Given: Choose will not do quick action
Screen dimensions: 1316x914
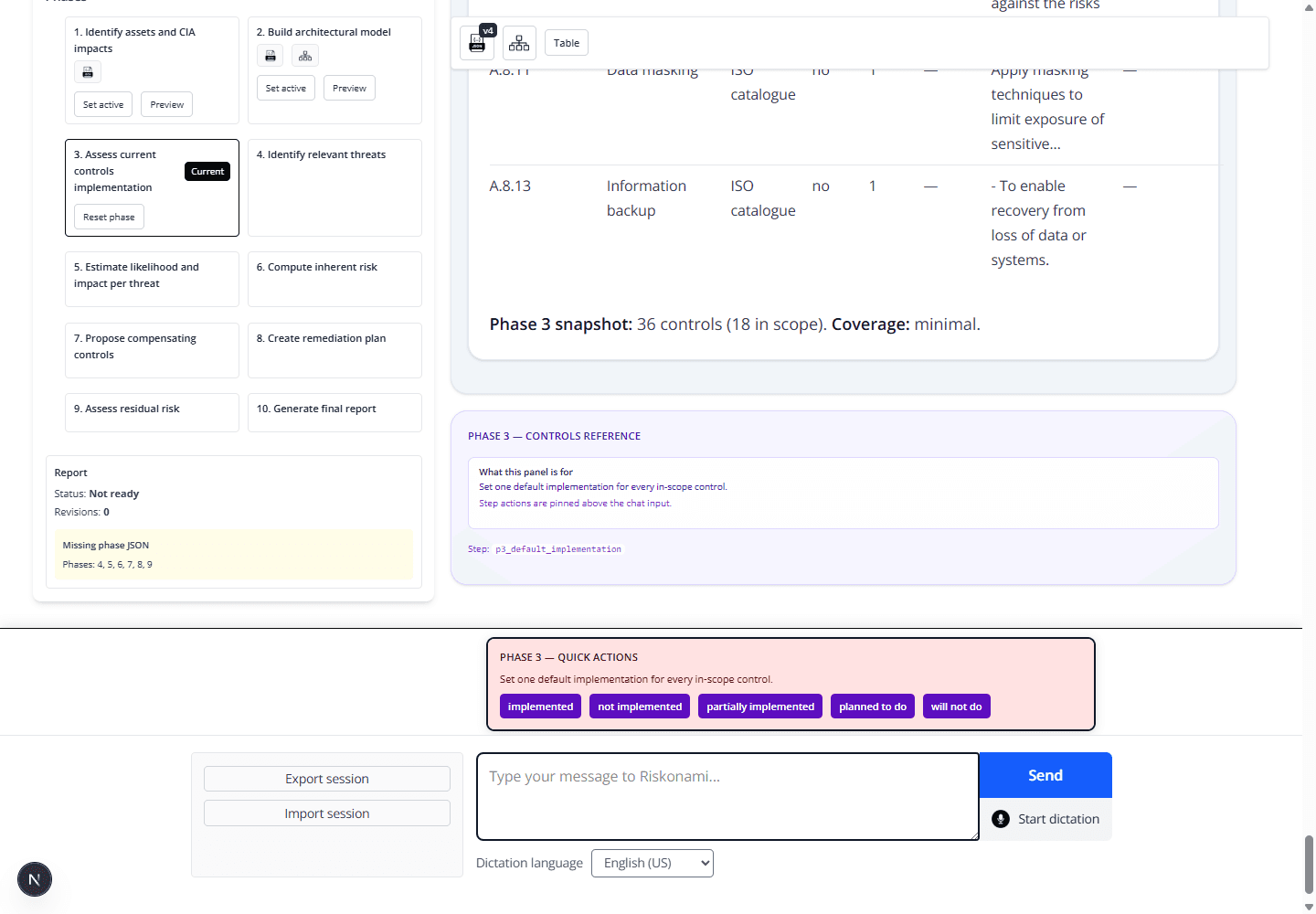Looking at the screenshot, I should coord(957,707).
